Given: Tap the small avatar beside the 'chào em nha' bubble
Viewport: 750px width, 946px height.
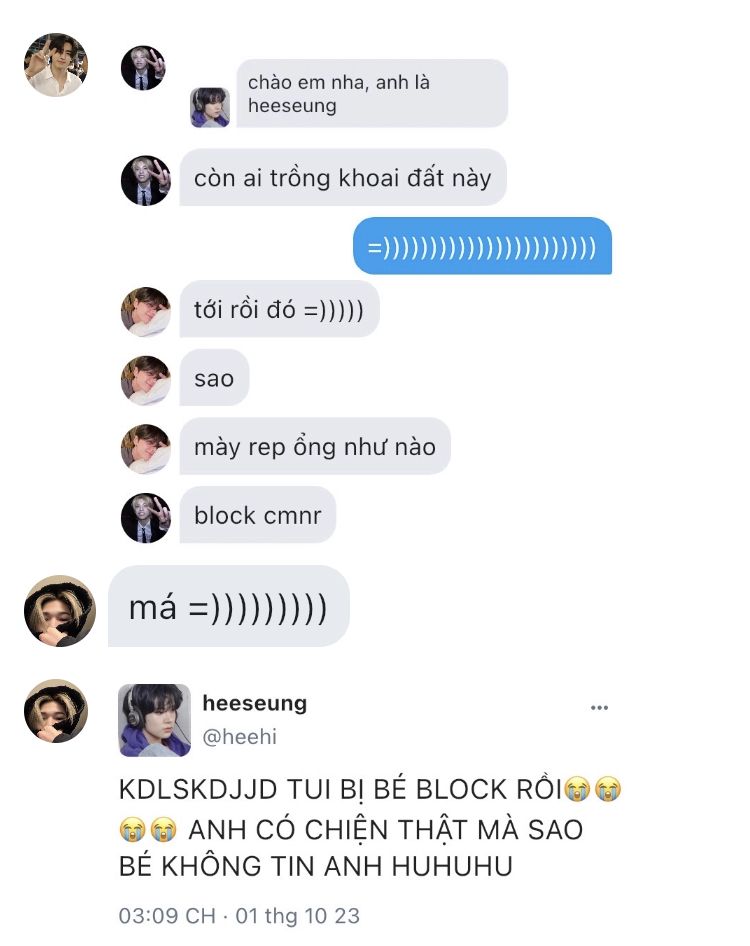Looking at the screenshot, I should click(x=210, y=107).
